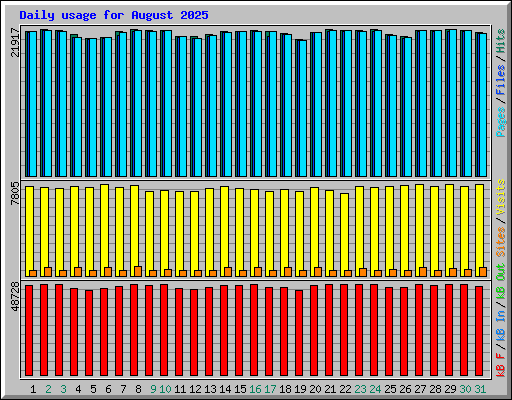
Task: Click day 30 on the x-axis
Action: point(465,389)
